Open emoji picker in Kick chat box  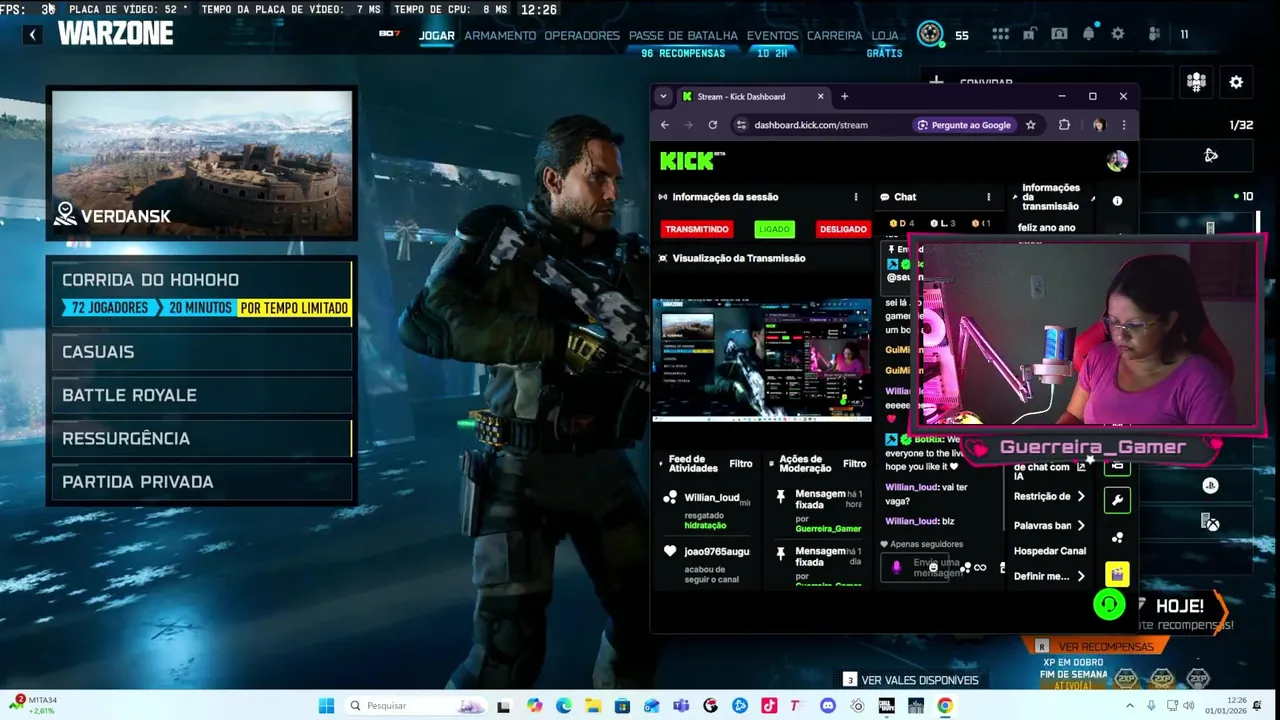pos(933,567)
